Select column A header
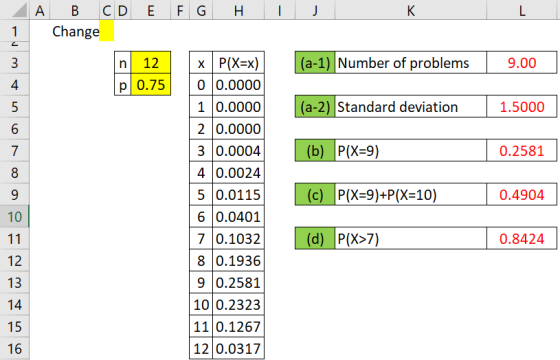 click(40, 11)
